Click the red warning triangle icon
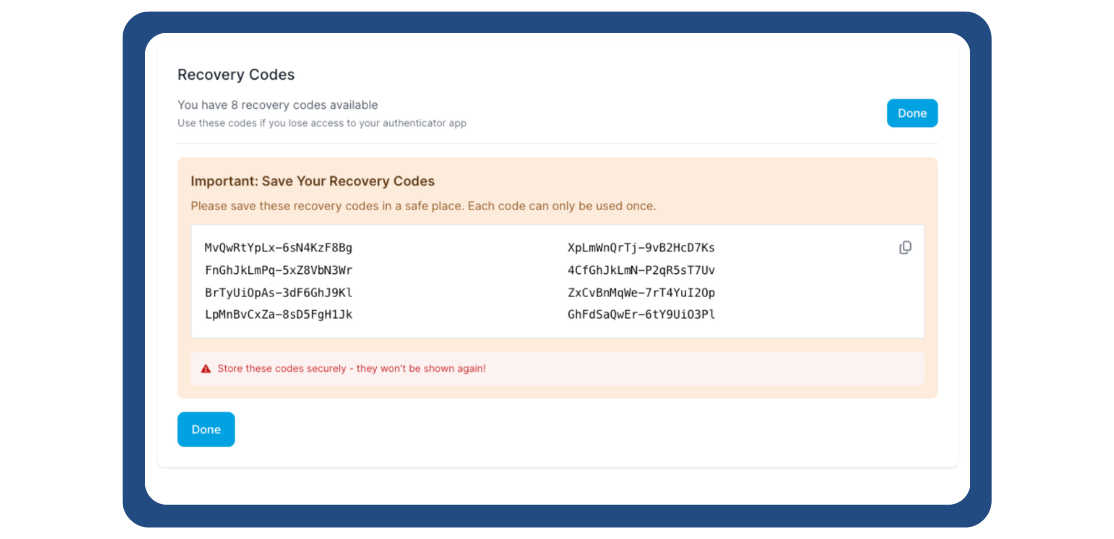Image resolution: width=1114 pixels, height=539 pixels. pyautogui.click(x=206, y=369)
